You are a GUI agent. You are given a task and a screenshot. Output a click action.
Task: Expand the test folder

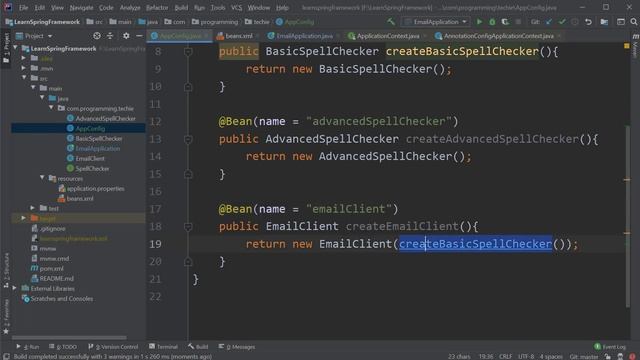point(33,208)
